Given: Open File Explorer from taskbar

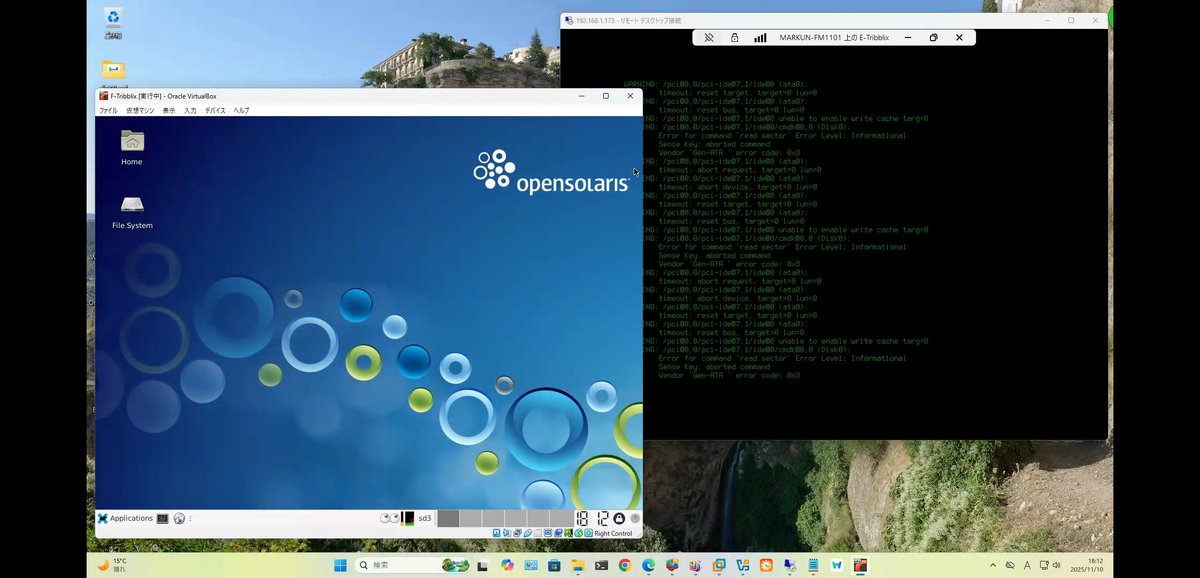Looking at the screenshot, I should tap(577, 565).
